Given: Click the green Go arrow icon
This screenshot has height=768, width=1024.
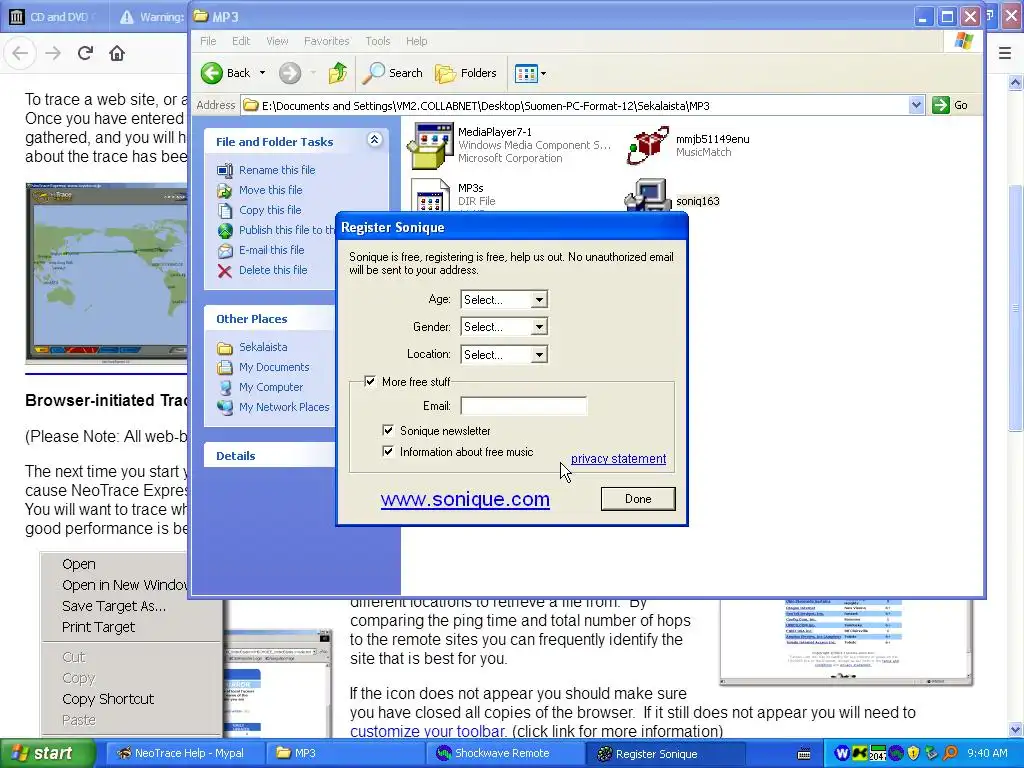Looking at the screenshot, I should (940, 105).
